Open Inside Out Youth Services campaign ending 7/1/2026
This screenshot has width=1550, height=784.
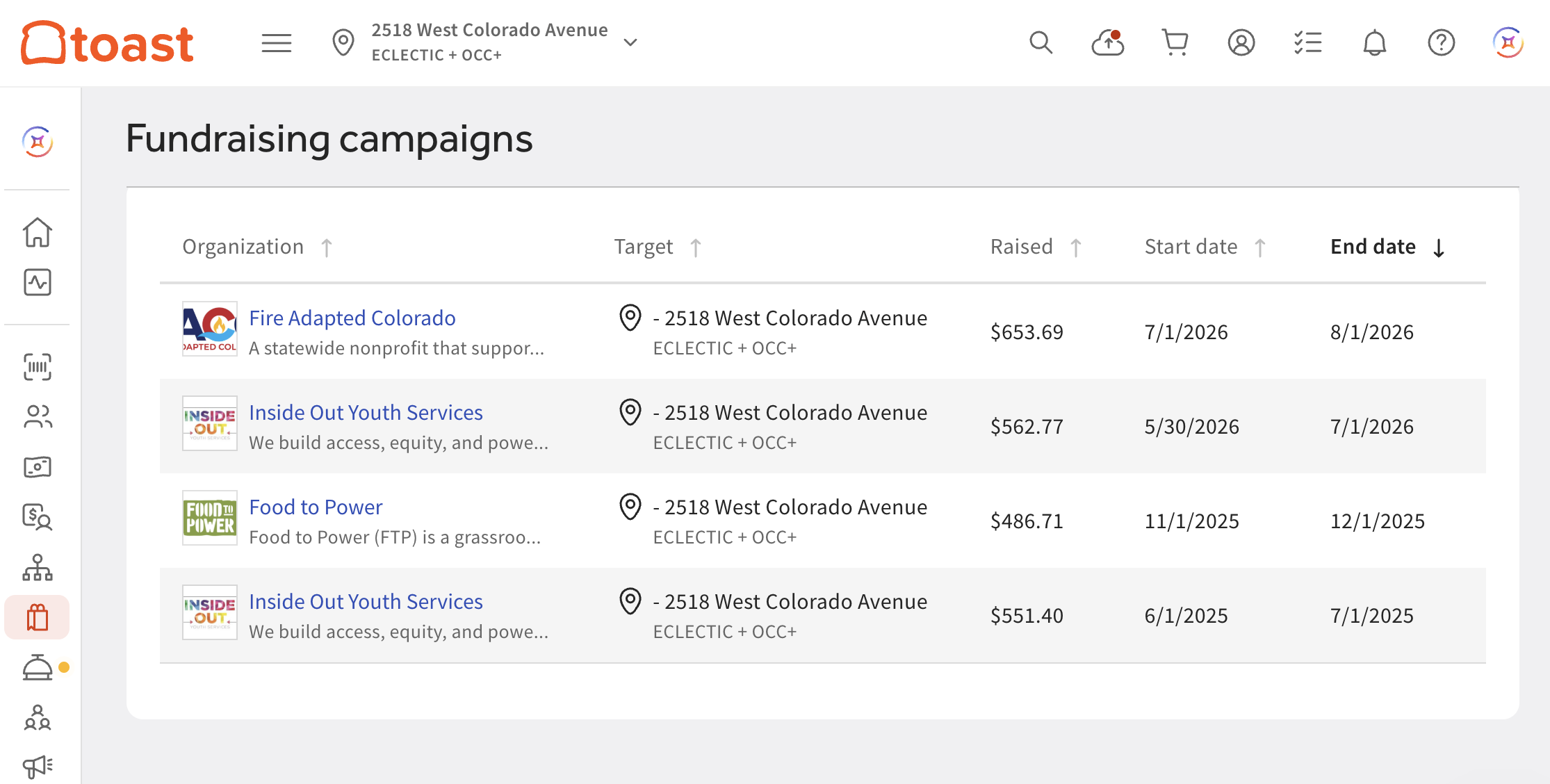[366, 412]
